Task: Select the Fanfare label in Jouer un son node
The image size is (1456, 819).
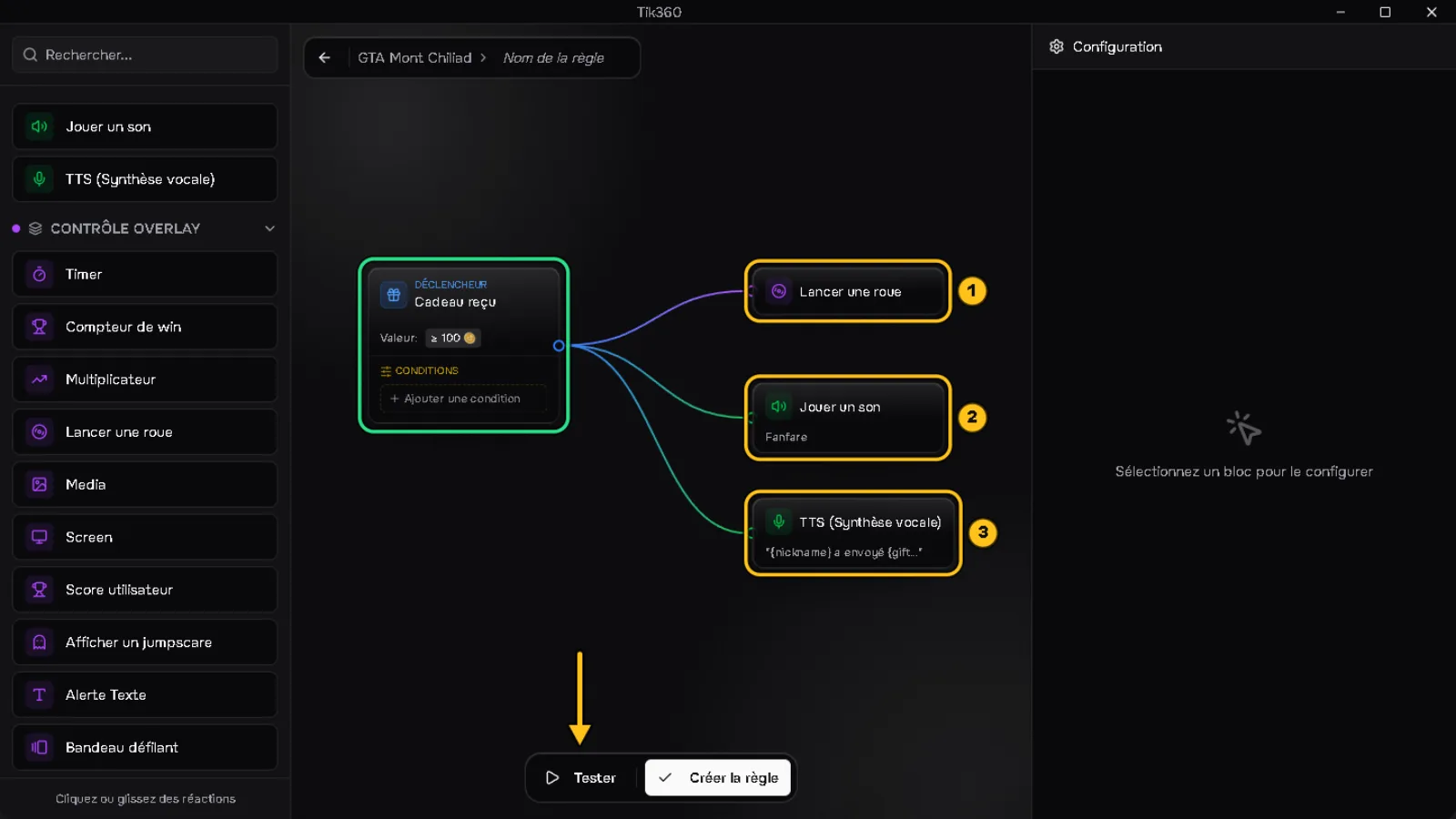Action: [x=786, y=437]
